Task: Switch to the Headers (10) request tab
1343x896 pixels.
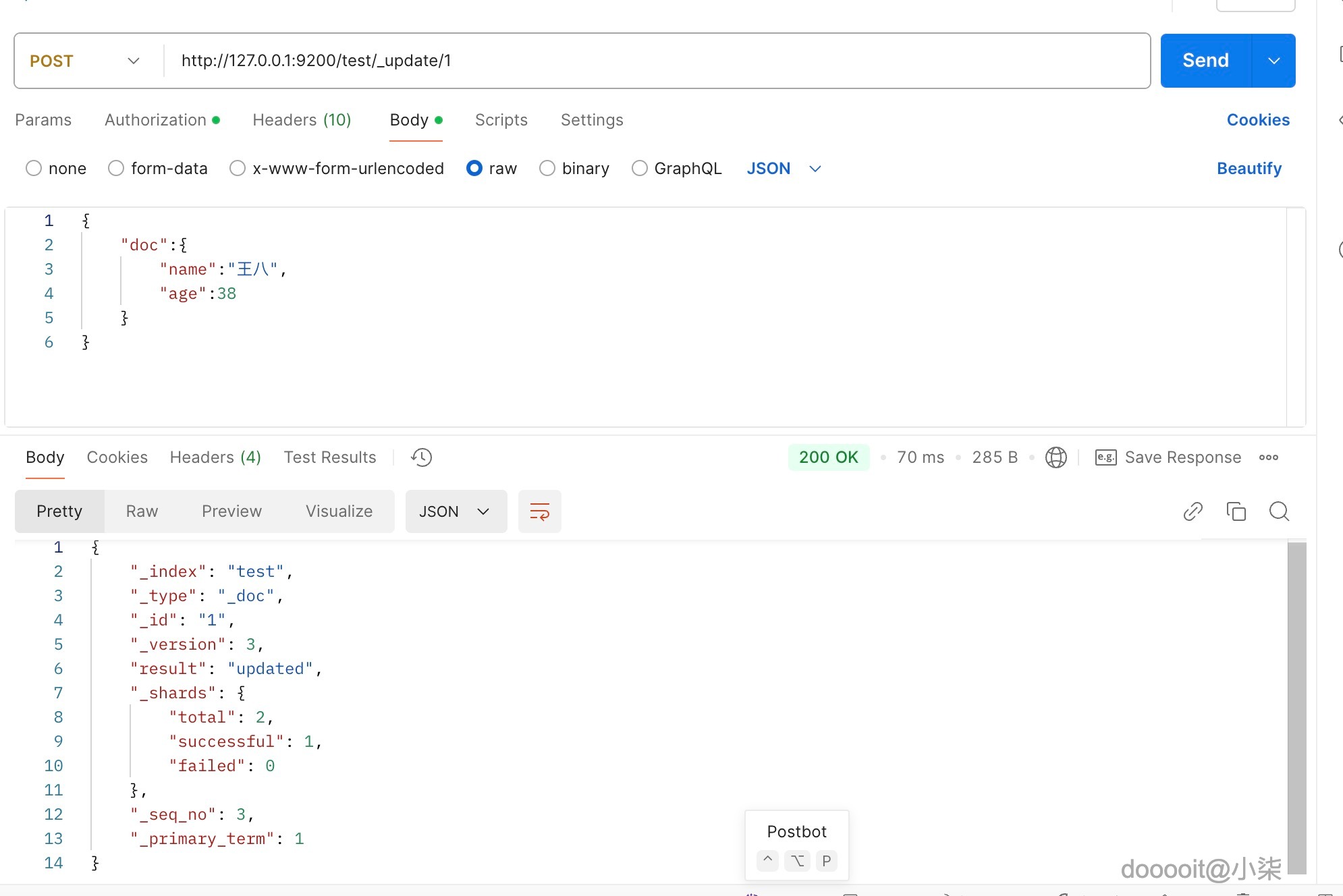Action: click(302, 120)
